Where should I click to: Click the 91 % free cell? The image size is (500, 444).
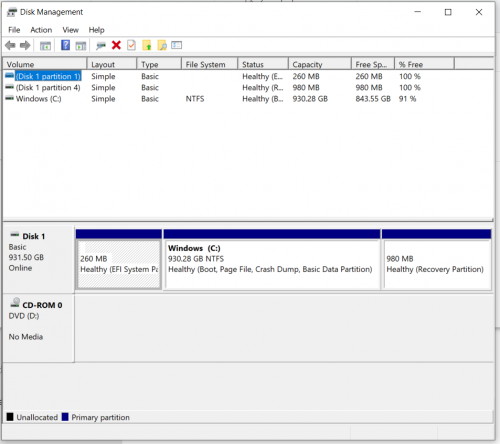pyautogui.click(x=407, y=99)
